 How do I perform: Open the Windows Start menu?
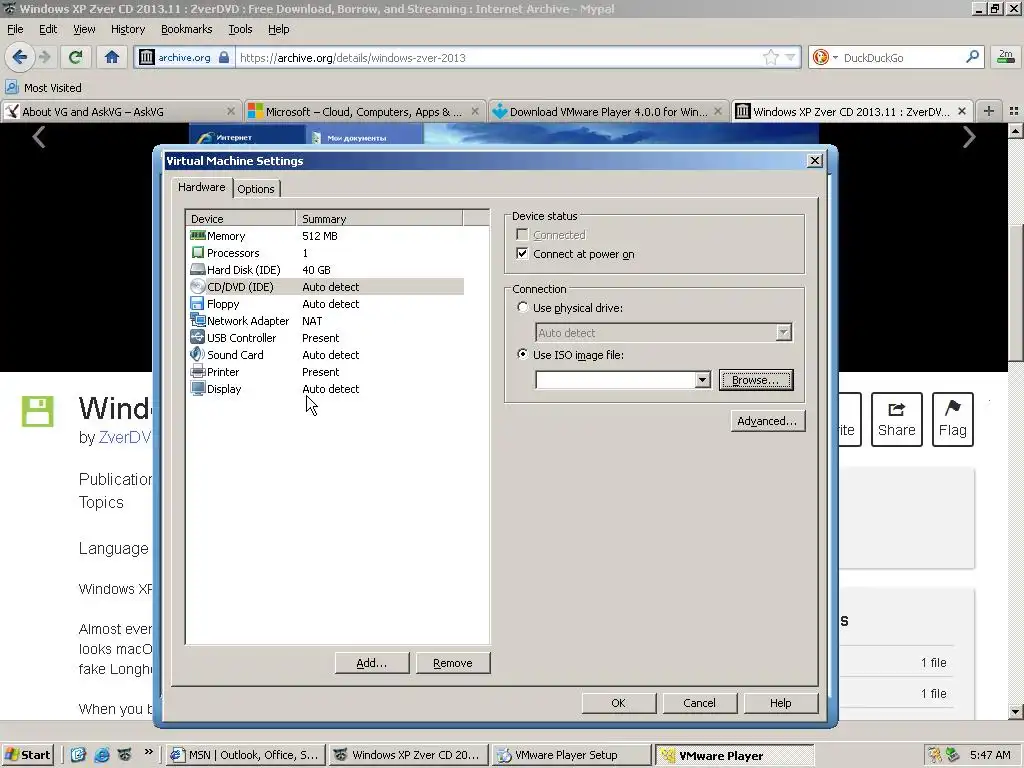coord(27,755)
